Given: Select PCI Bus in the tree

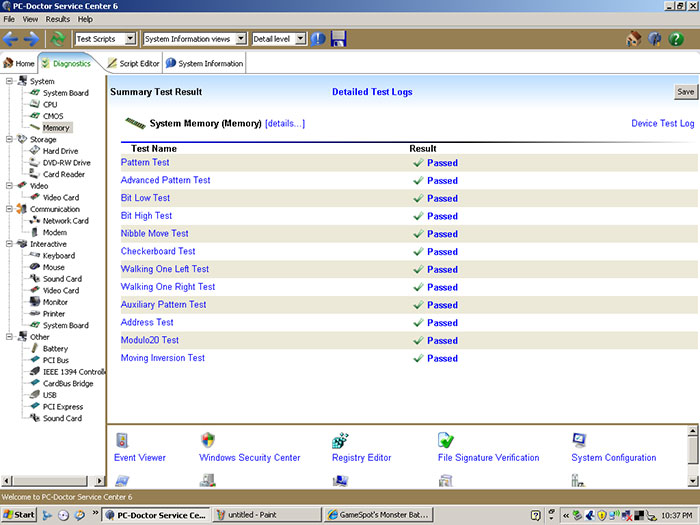Looking at the screenshot, I should (56, 360).
